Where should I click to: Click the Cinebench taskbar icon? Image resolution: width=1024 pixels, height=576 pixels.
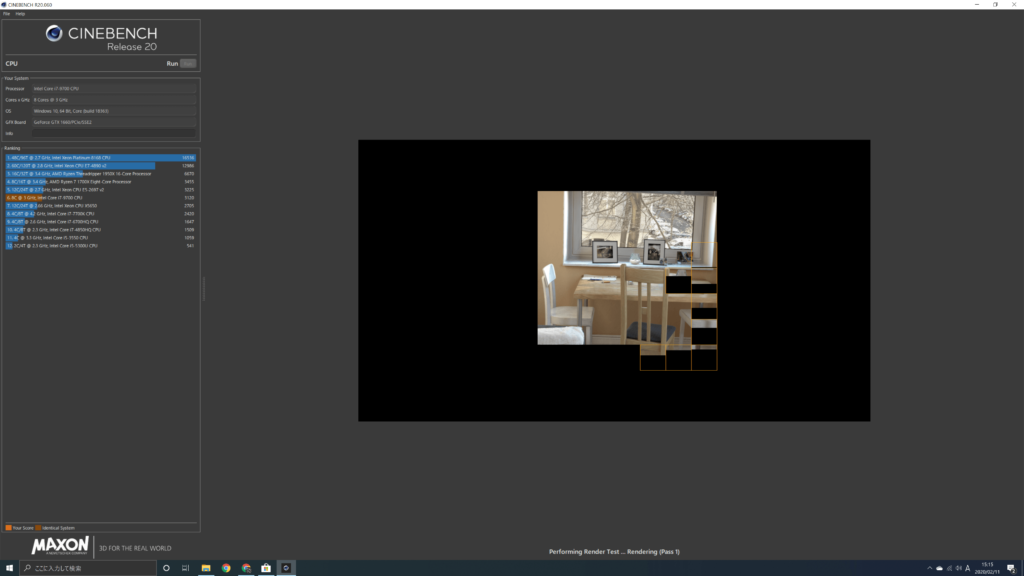click(x=286, y=568)
